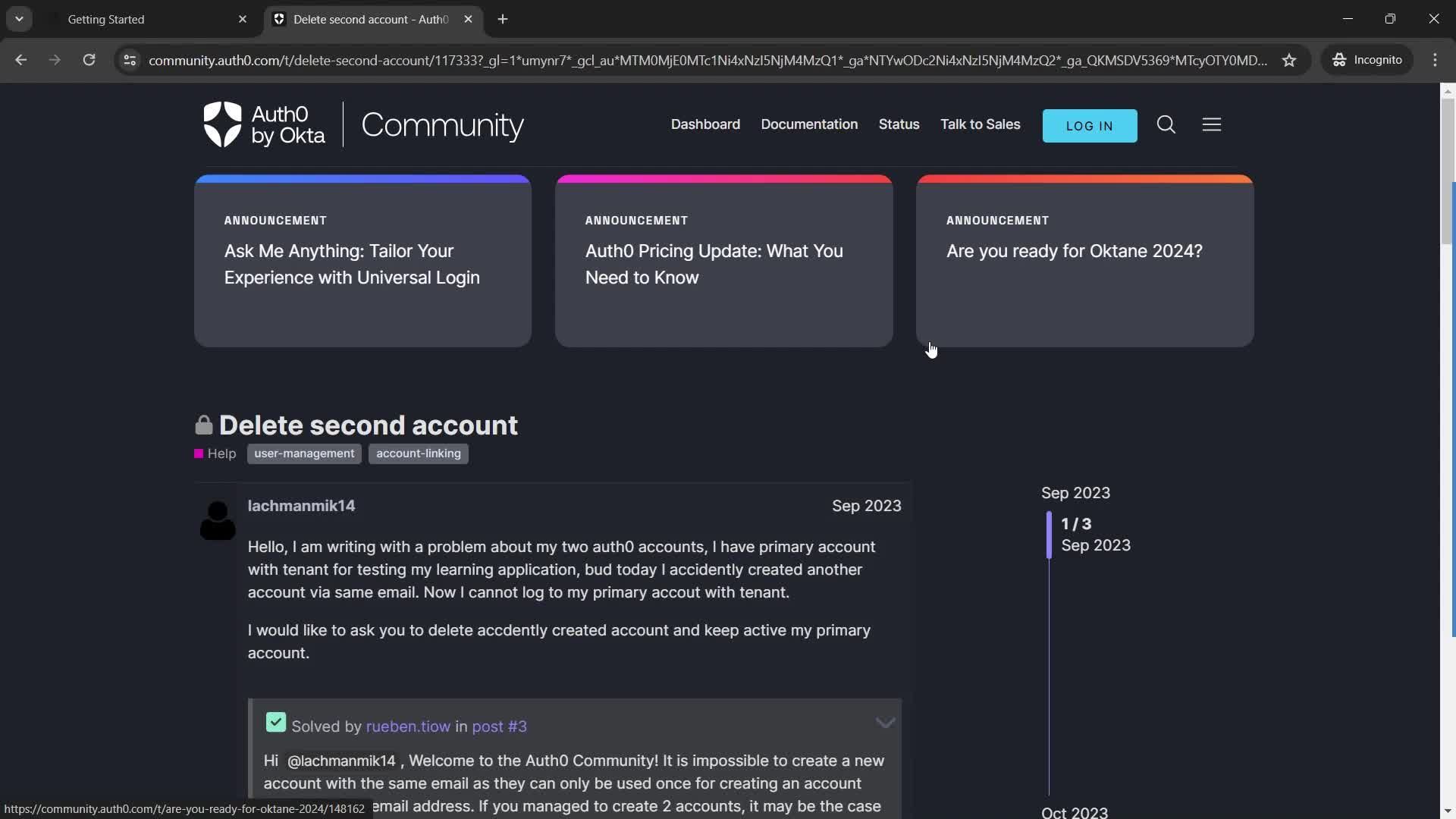Open the Auth0 Pricing Update announcement
The image size is (1456, 819).
pyautogui.click(x=723, y=262)
